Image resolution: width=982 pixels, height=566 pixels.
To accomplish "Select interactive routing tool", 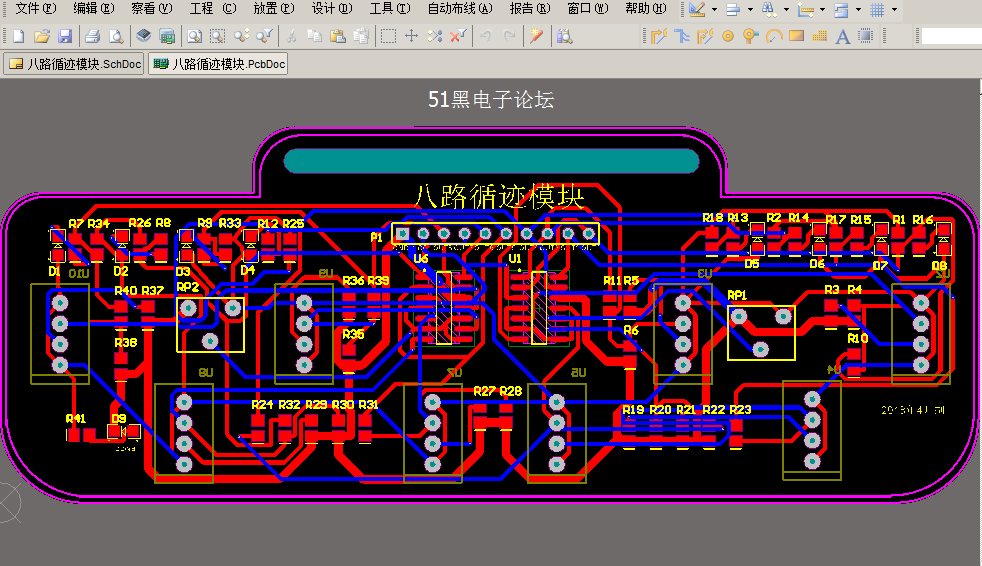I will point(659,36).
